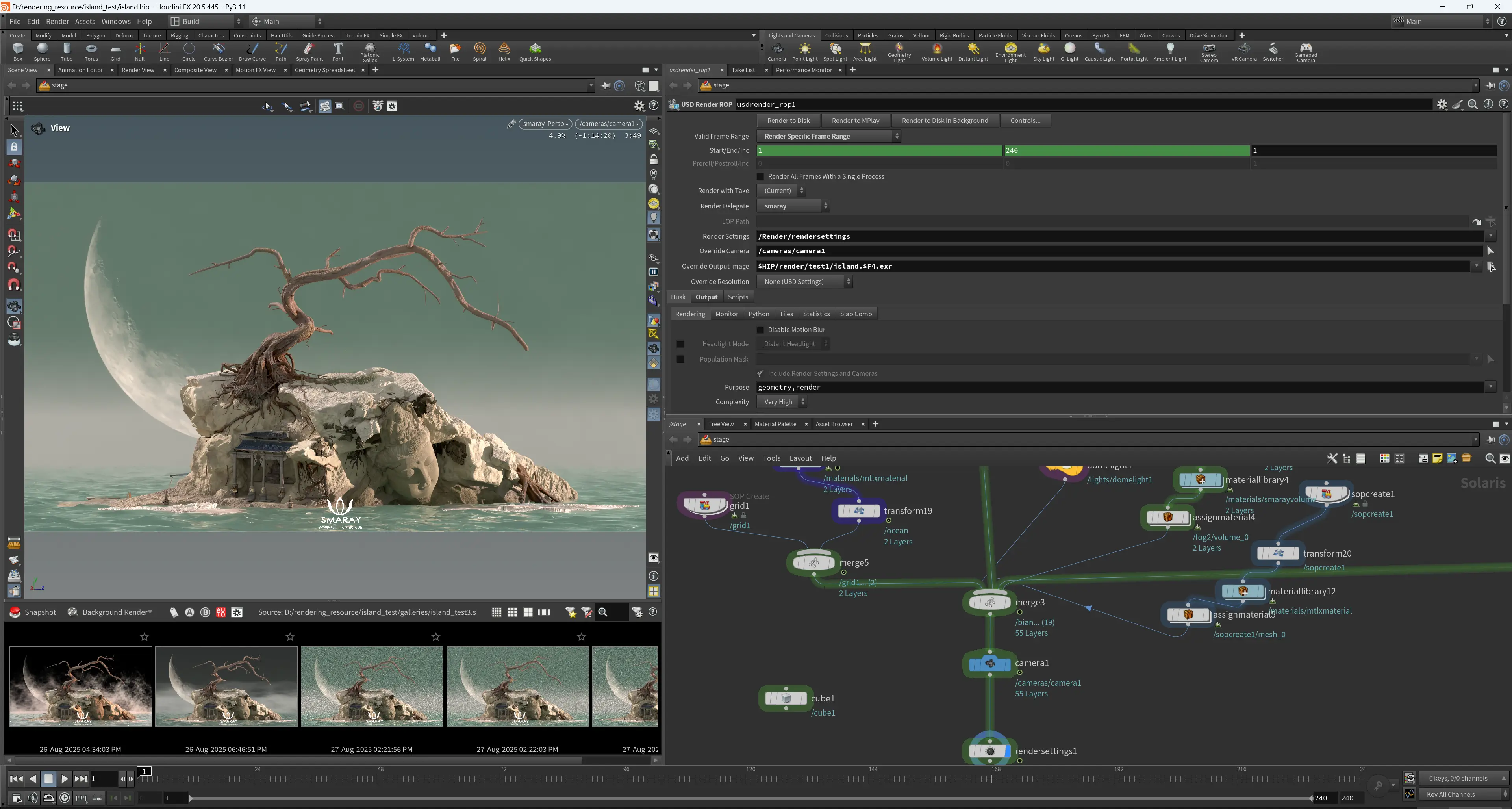Switch to the Geometry Spreadsheet tab
Screen dimensions: 1512x809
(324, 70)
